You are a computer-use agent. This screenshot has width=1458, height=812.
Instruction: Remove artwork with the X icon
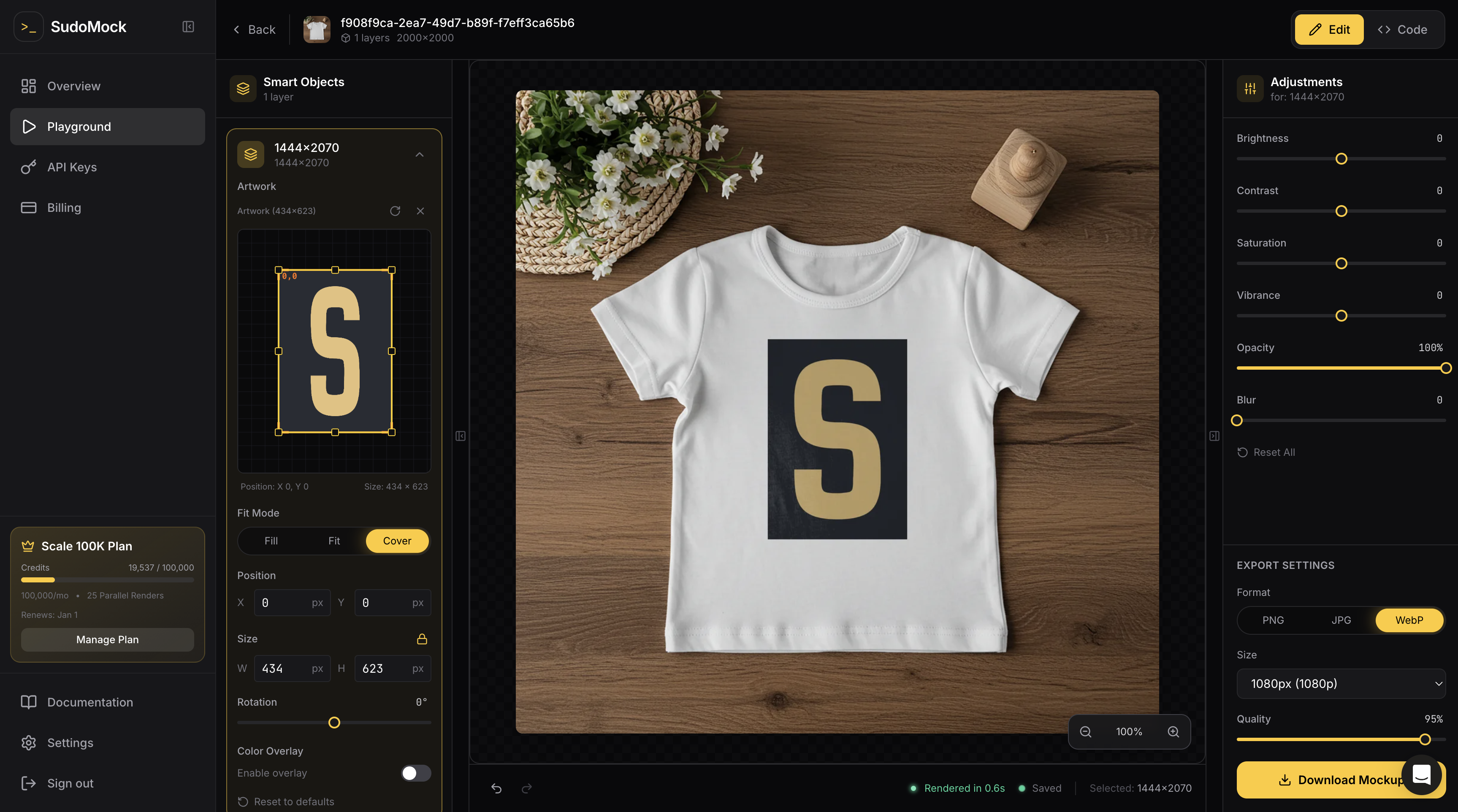click(420, 211)
